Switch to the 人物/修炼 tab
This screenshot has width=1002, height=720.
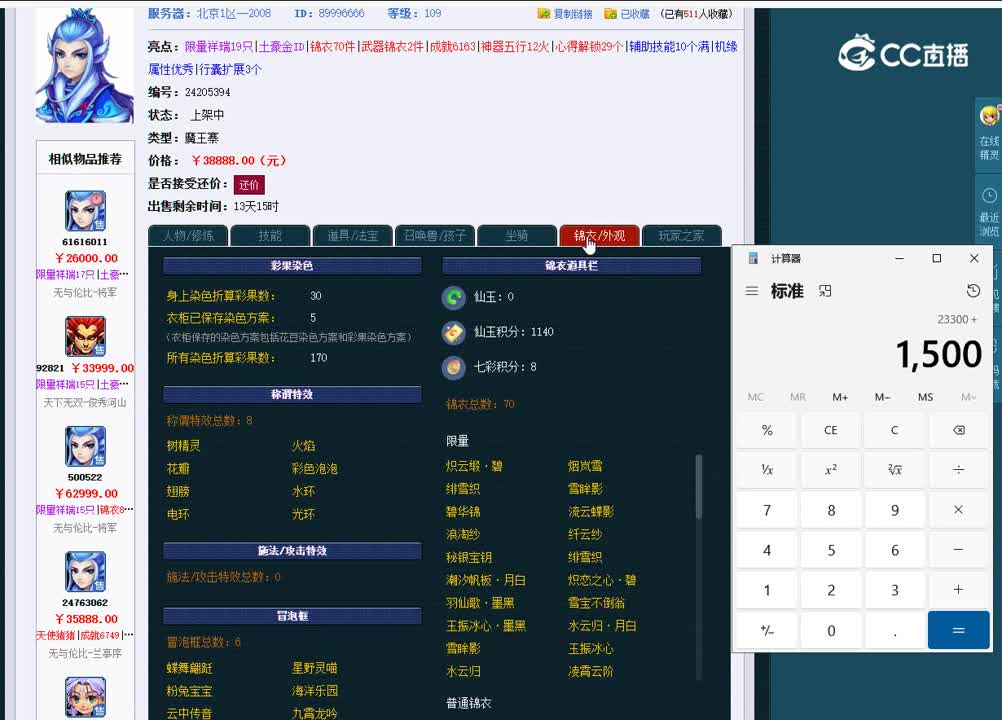pyautogui.click(x=188, y=236)
